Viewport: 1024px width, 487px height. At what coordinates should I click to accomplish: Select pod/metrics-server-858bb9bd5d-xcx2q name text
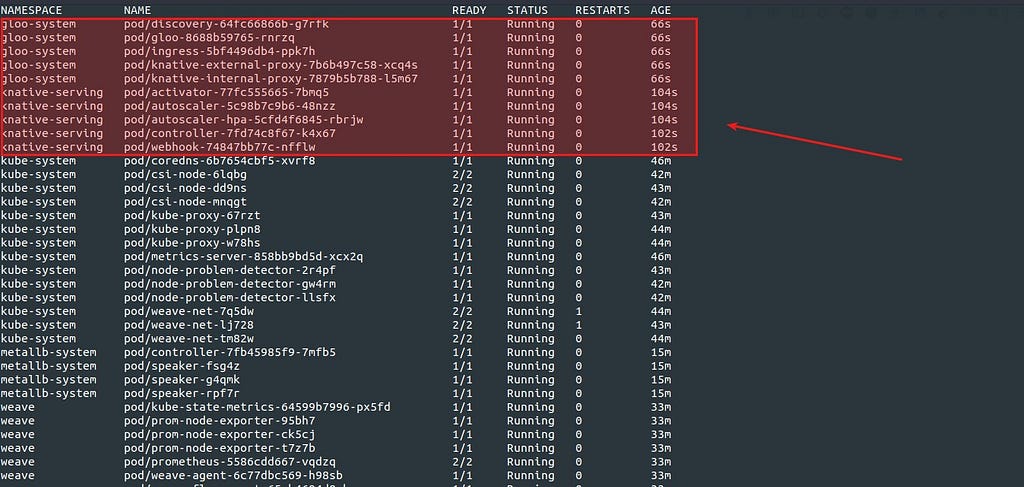pyautogui.click(x=243, y=257)
